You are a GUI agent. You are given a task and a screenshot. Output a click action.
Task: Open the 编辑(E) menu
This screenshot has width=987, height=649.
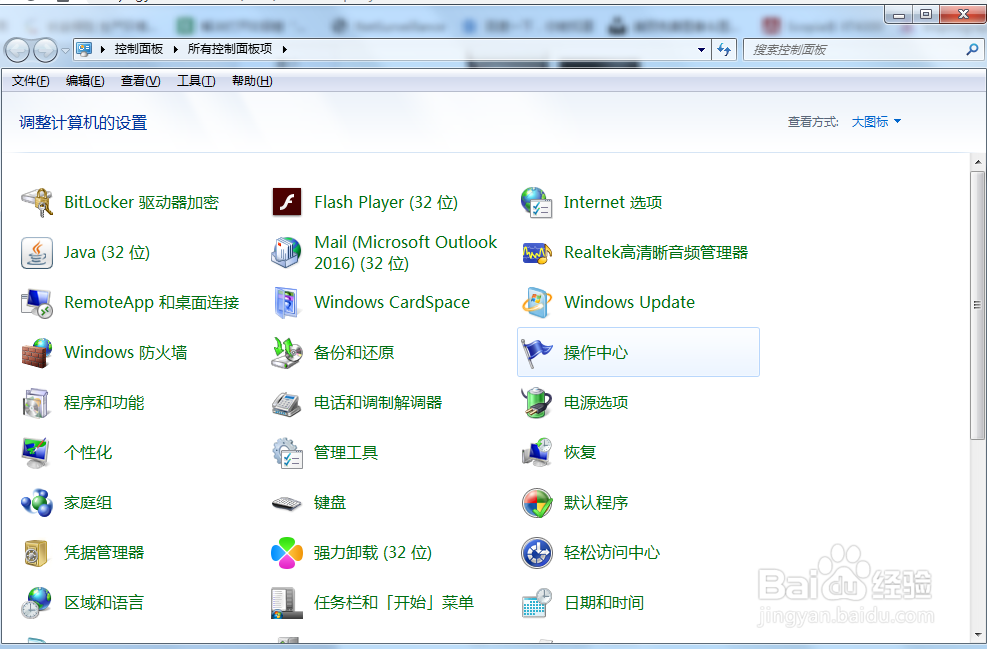coord(85,81)
